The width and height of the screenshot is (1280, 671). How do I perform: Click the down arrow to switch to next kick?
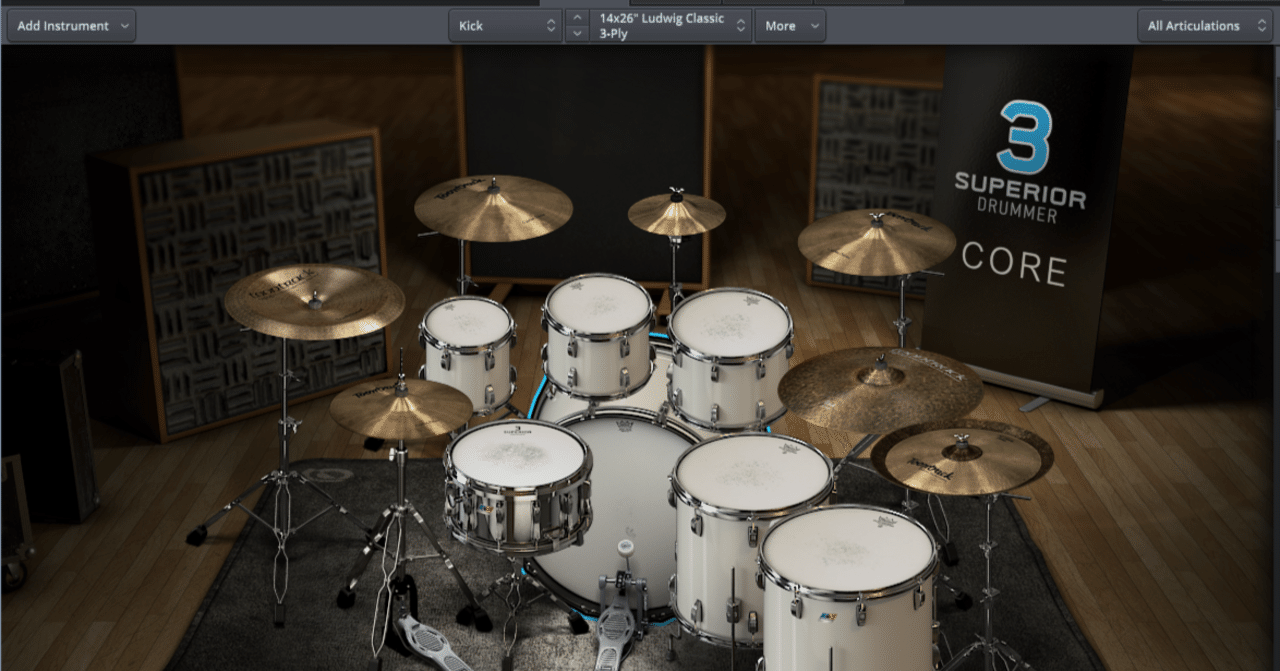click(x=577, y=34)
